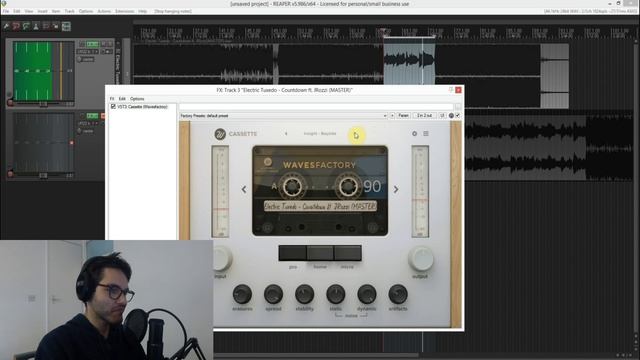
Task: Click the cassette tape handwritten label
Action: pos(320,206)
